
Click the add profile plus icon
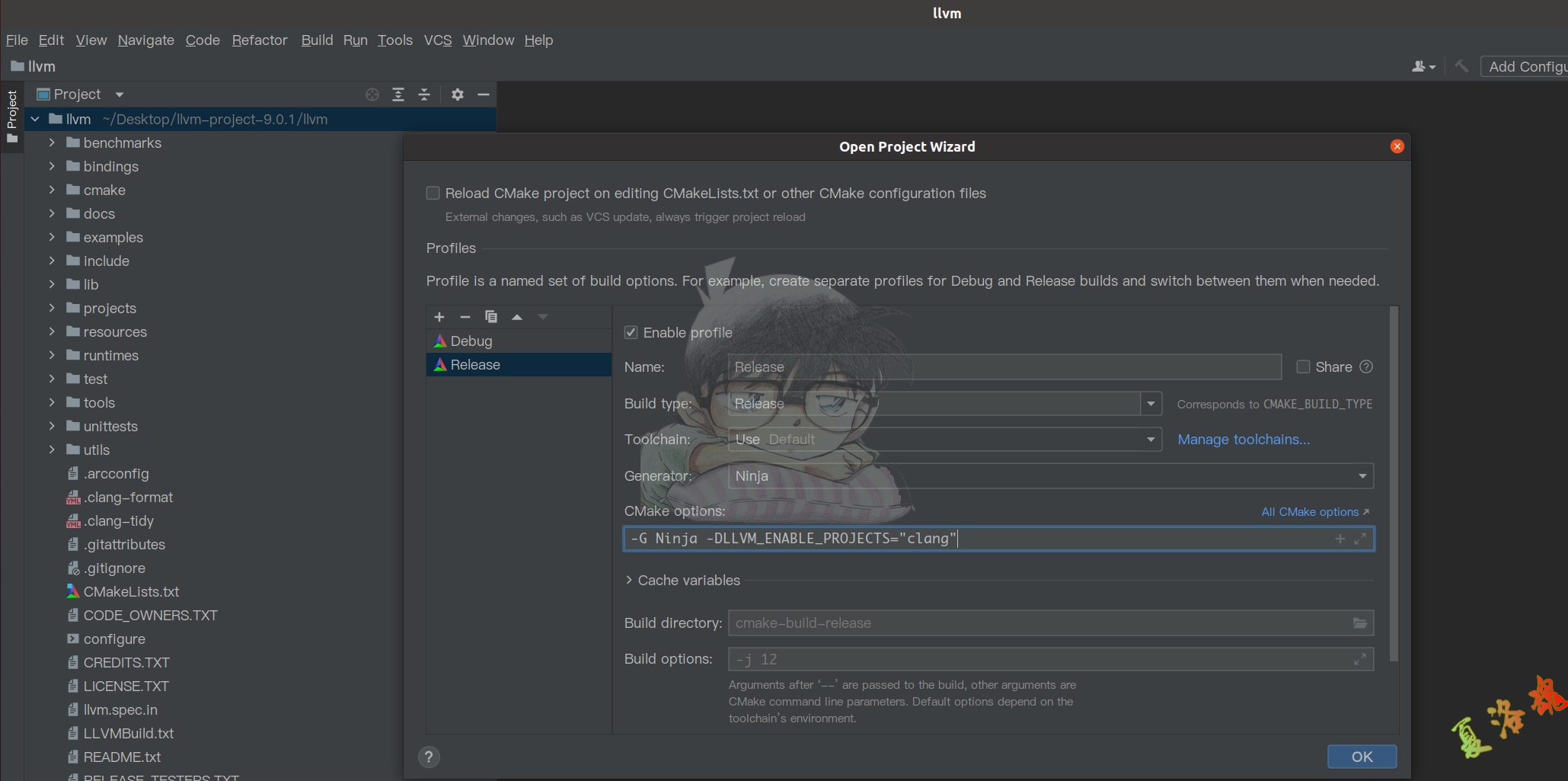(x=439, y=317)
